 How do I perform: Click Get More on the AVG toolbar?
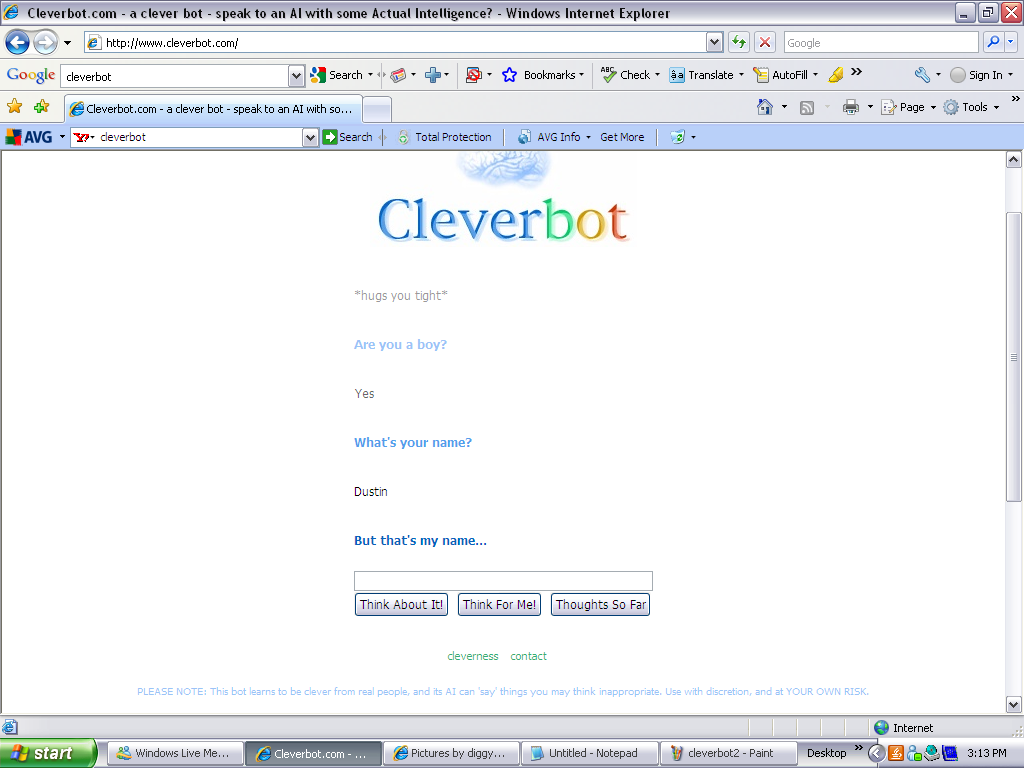pyautogui.click(x=622, y=137)
